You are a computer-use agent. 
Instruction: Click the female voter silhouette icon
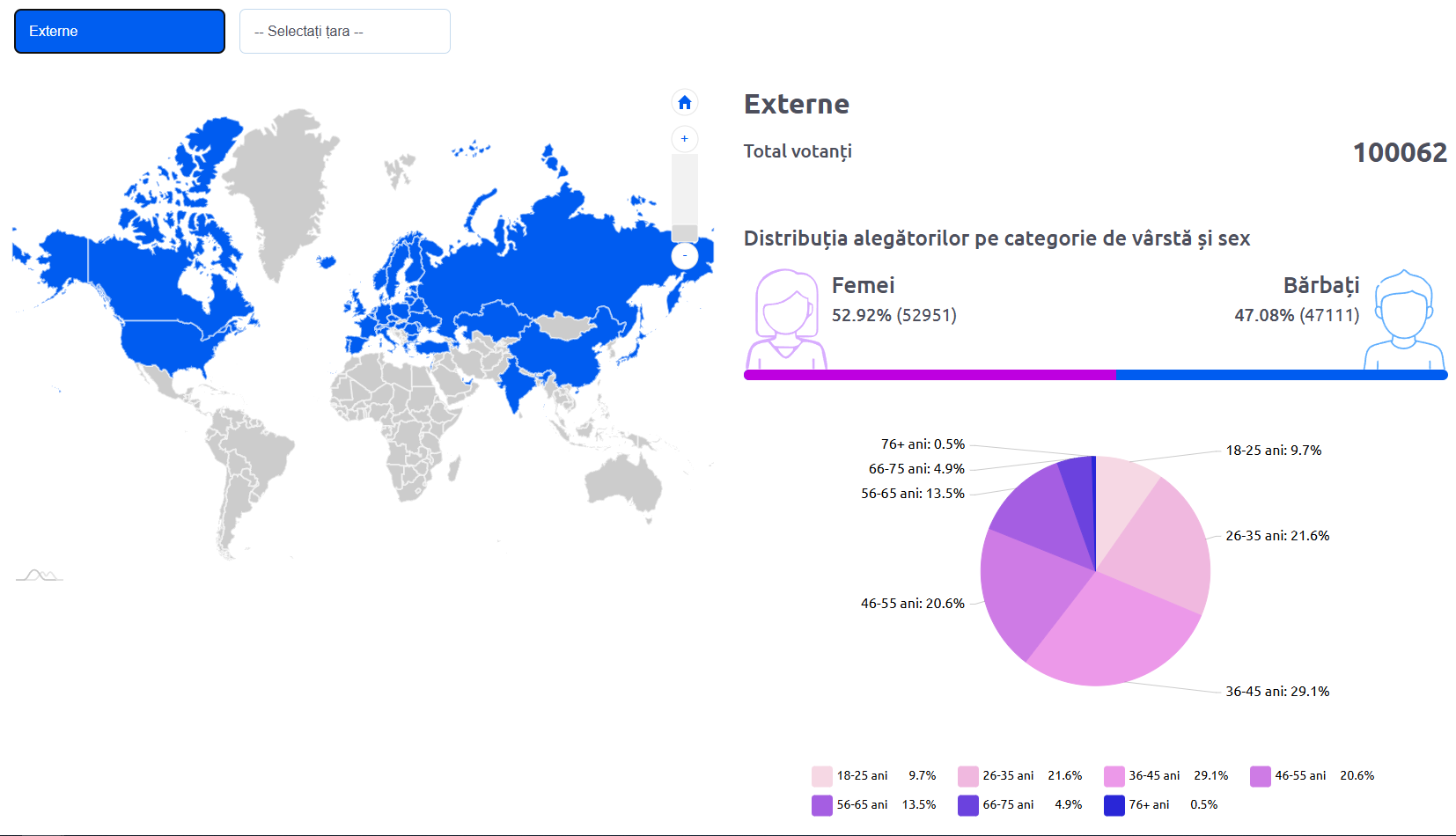tap(786, 319)
